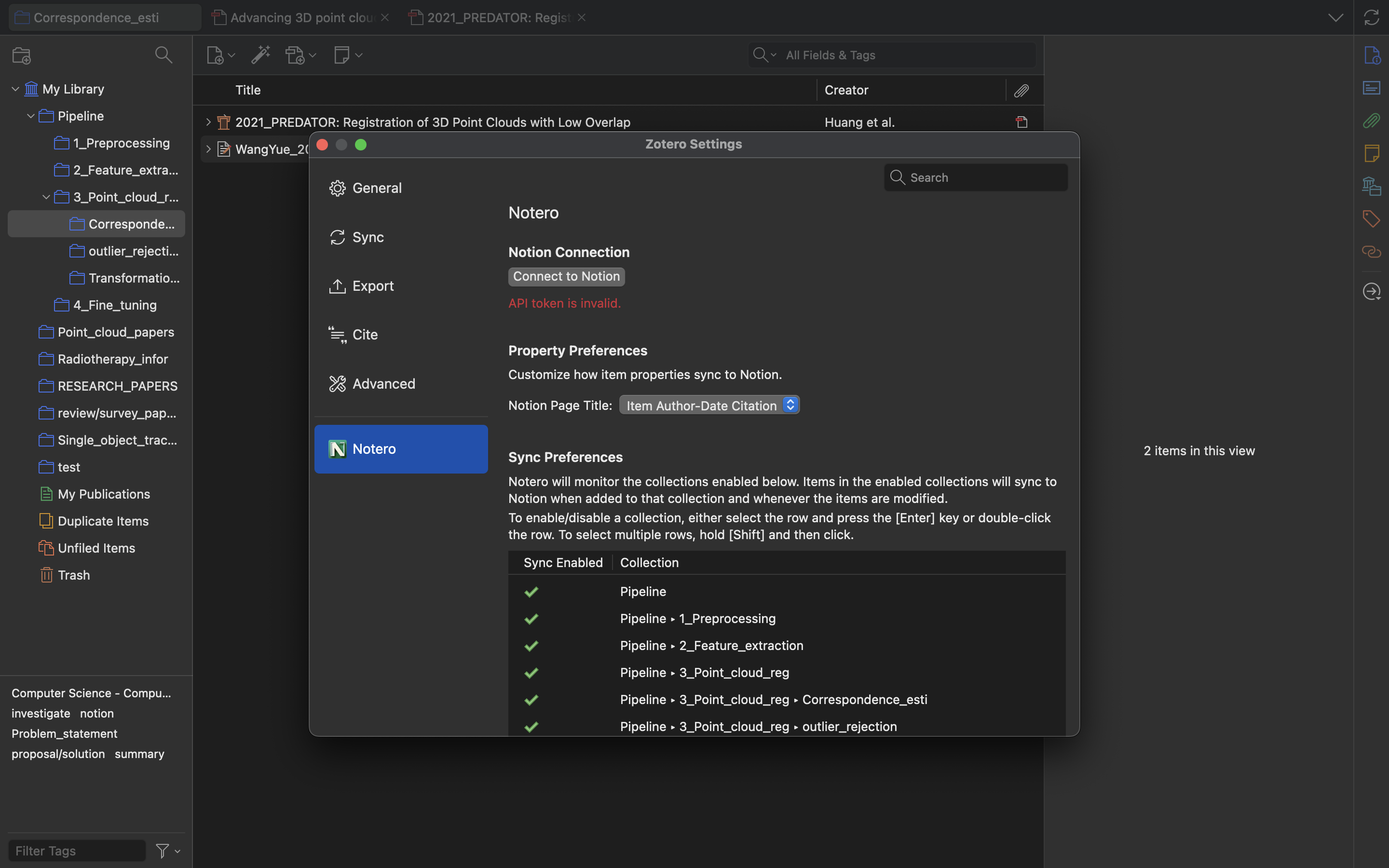Click the magic wand add-by-identifier icon
The height and width of the screenshot is (868, 1389).
tap(260, 55)
